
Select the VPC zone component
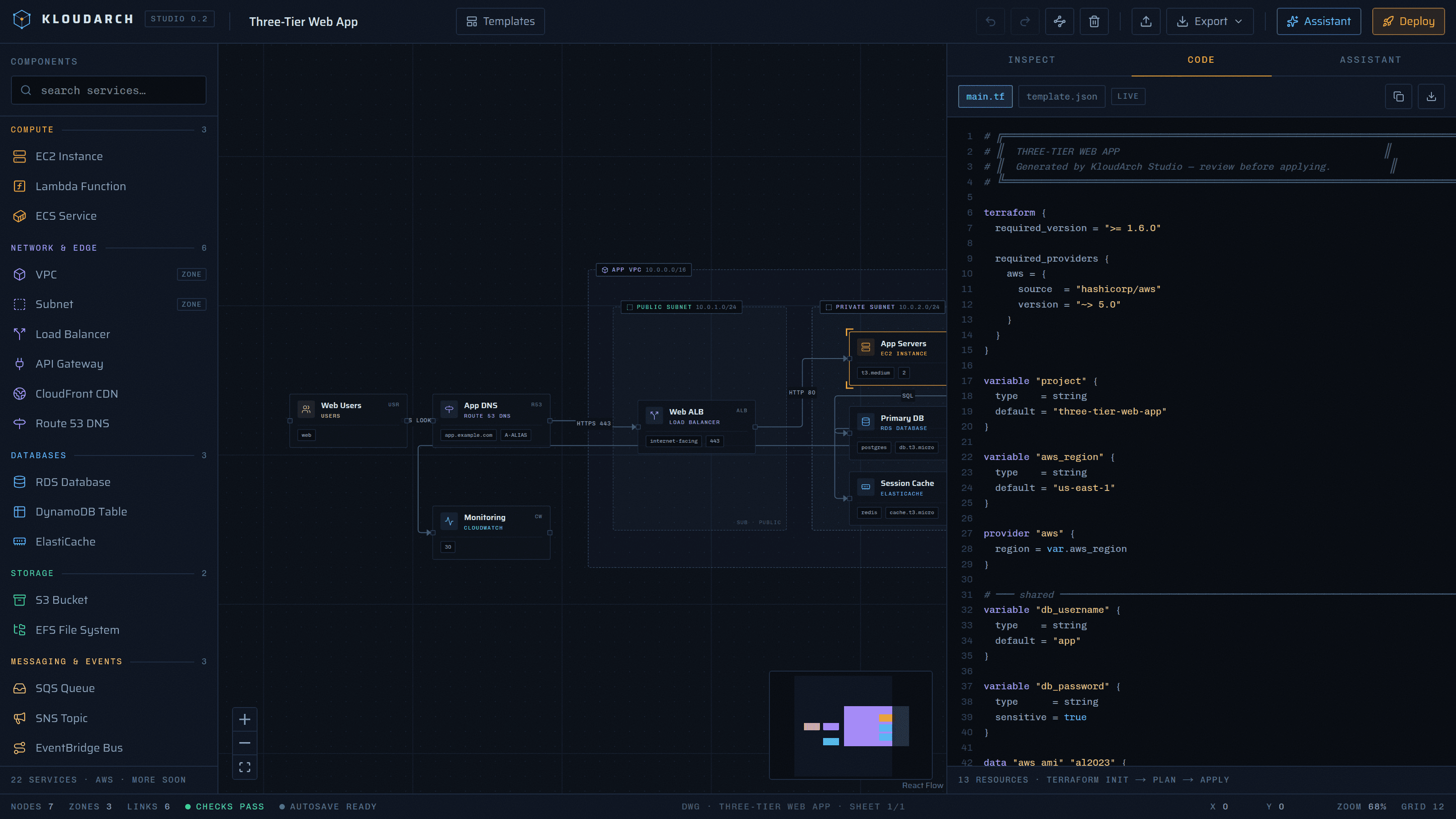[x=109, y=275]
